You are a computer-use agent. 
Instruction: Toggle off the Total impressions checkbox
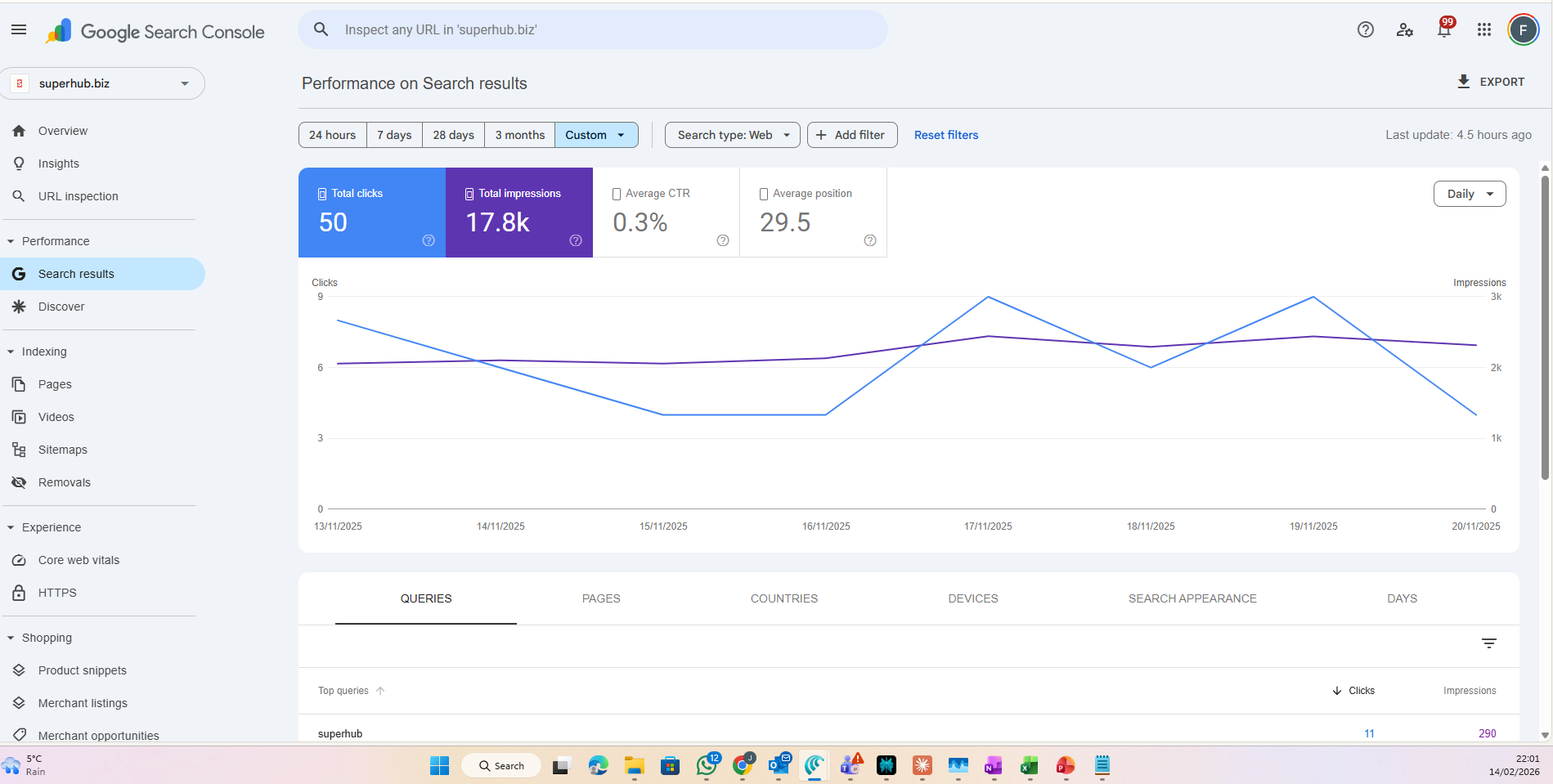click(x=469, y=195)
